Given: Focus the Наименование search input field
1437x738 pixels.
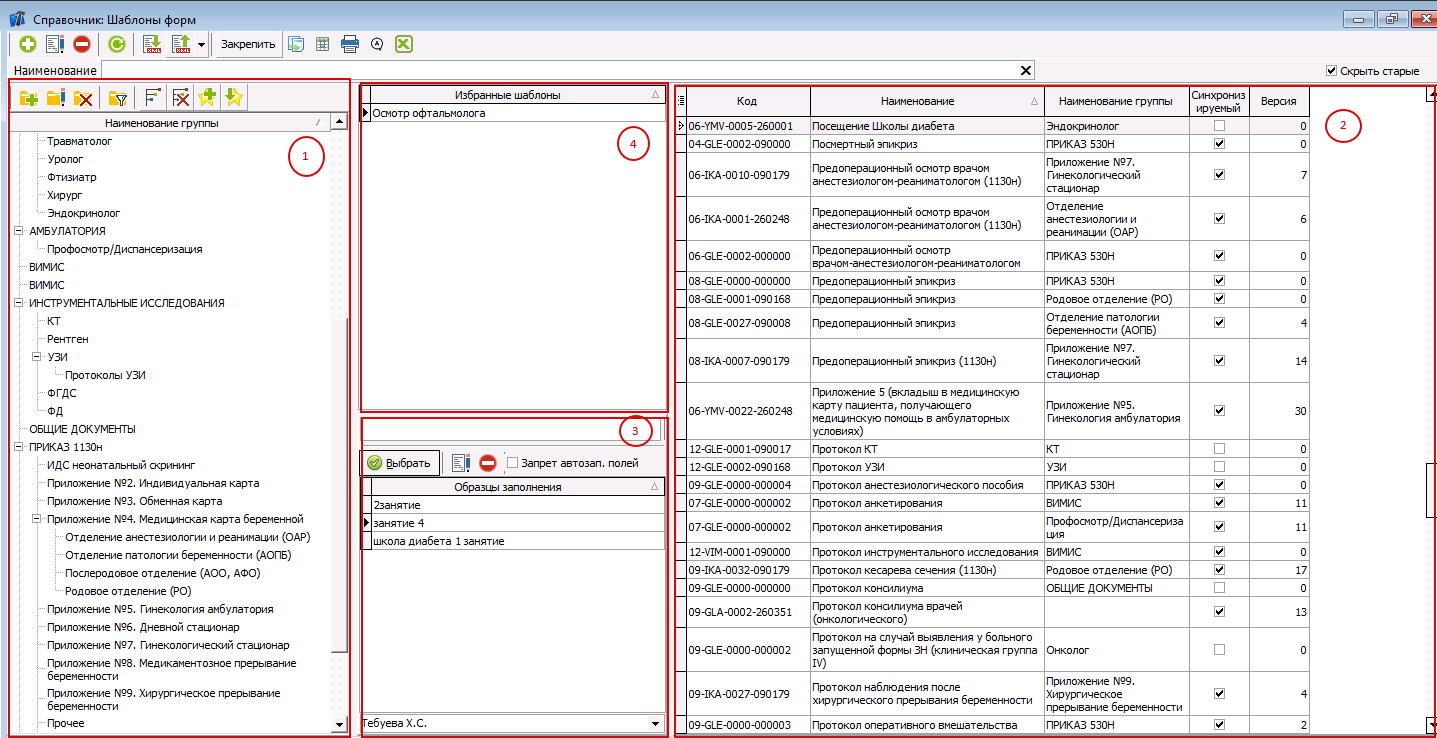Looking at the screenshot, I should 560,70.
